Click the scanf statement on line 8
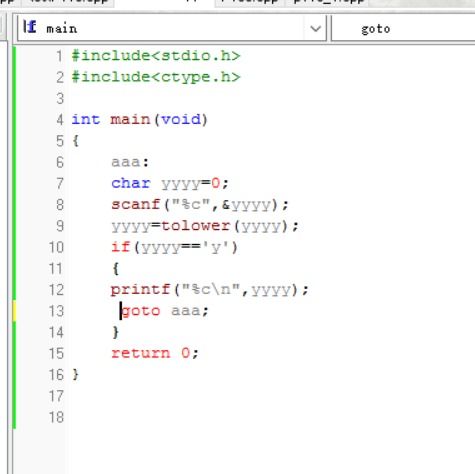Viewport: 475px width, 474px height. [200, 205]
